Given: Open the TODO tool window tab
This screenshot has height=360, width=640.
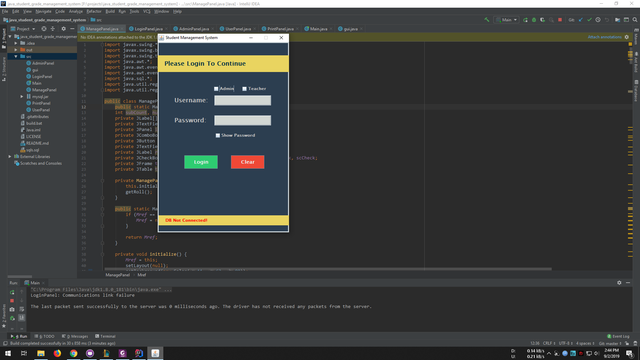Looking at the screenshot, I should click(x=44, y=336).
